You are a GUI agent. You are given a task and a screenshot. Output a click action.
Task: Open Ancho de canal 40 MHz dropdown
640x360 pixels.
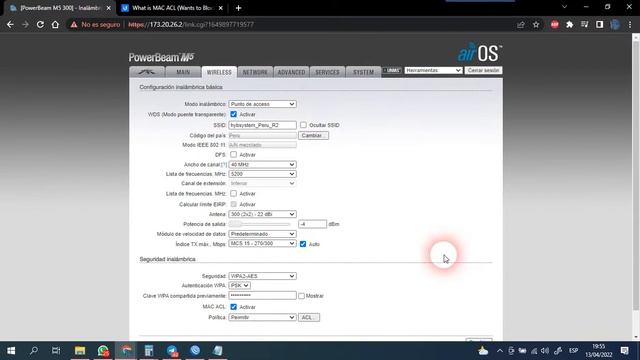(x=262, y=164)
